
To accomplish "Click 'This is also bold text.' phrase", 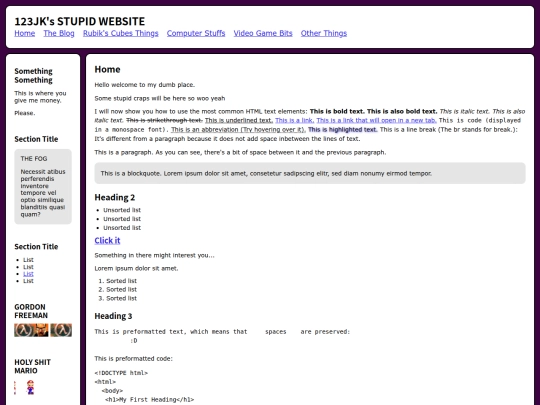I will click(402, 111).
